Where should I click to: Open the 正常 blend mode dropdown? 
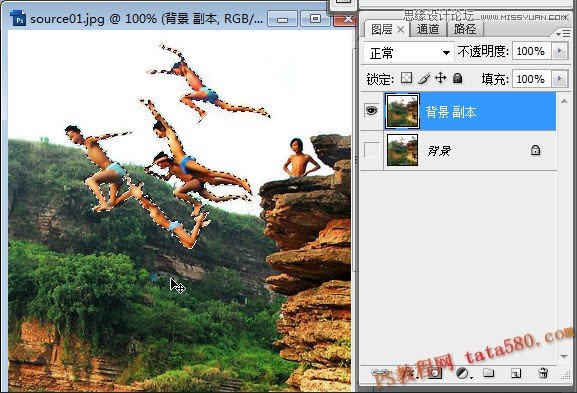(409, 53)
